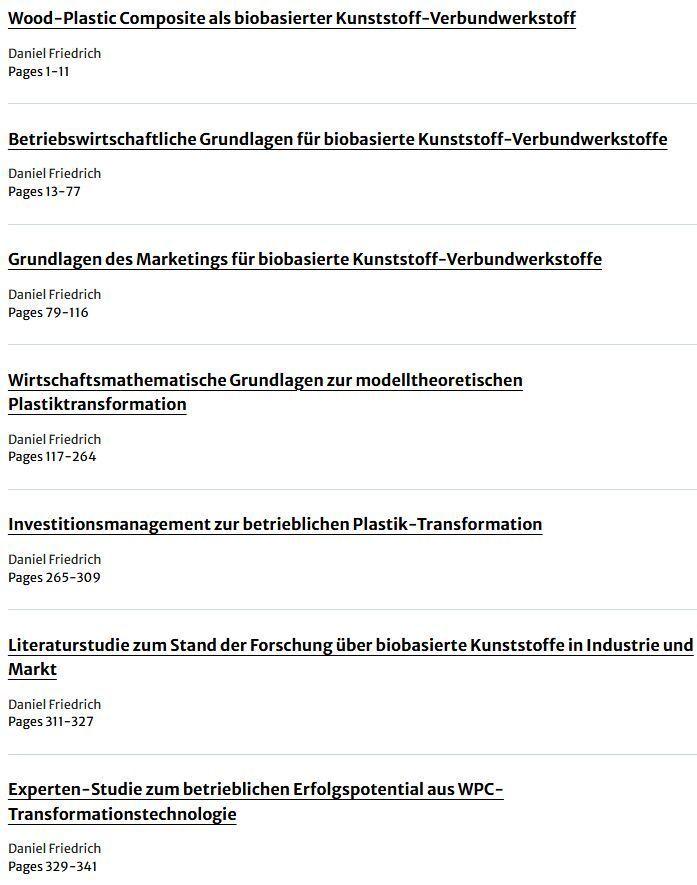Open the Wood-Plastic Composite chapter link
697x885 pixels.
click(292, 18)
